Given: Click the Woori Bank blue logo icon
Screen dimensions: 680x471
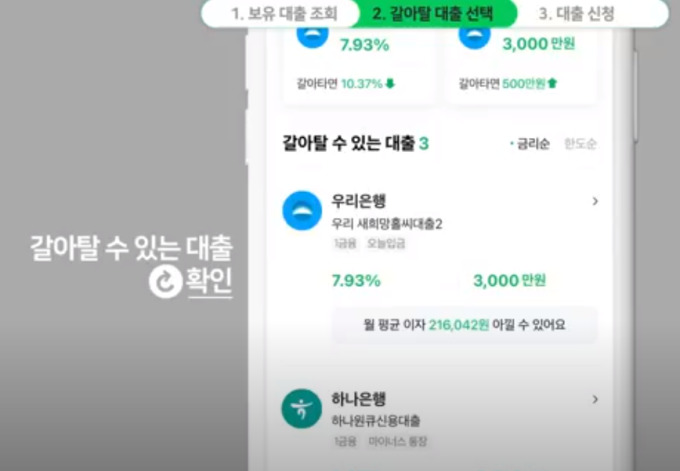Looking at the screenshot, I should pos(302,211).
